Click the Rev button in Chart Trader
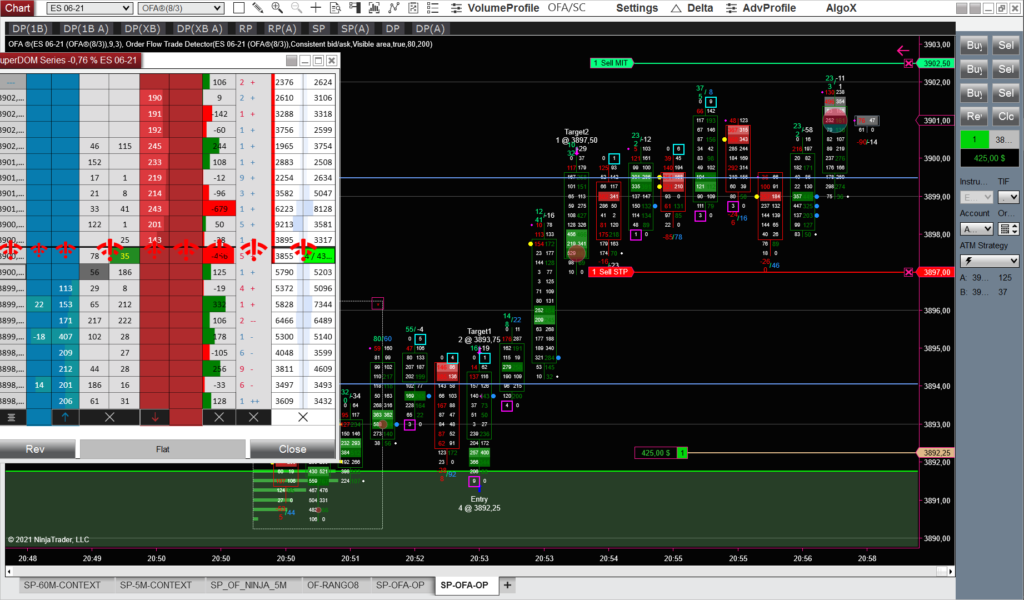The height and width of the screenshot is (600, 1024). coord(974,116)
